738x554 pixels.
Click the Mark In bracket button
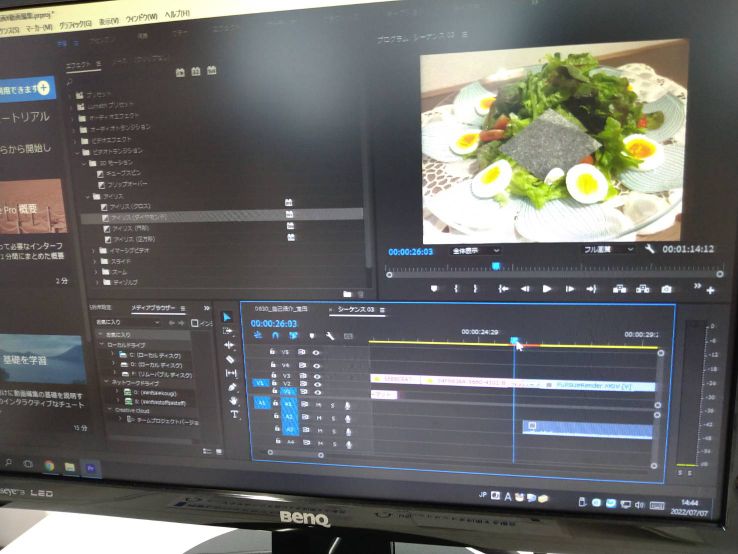(456, 288)
